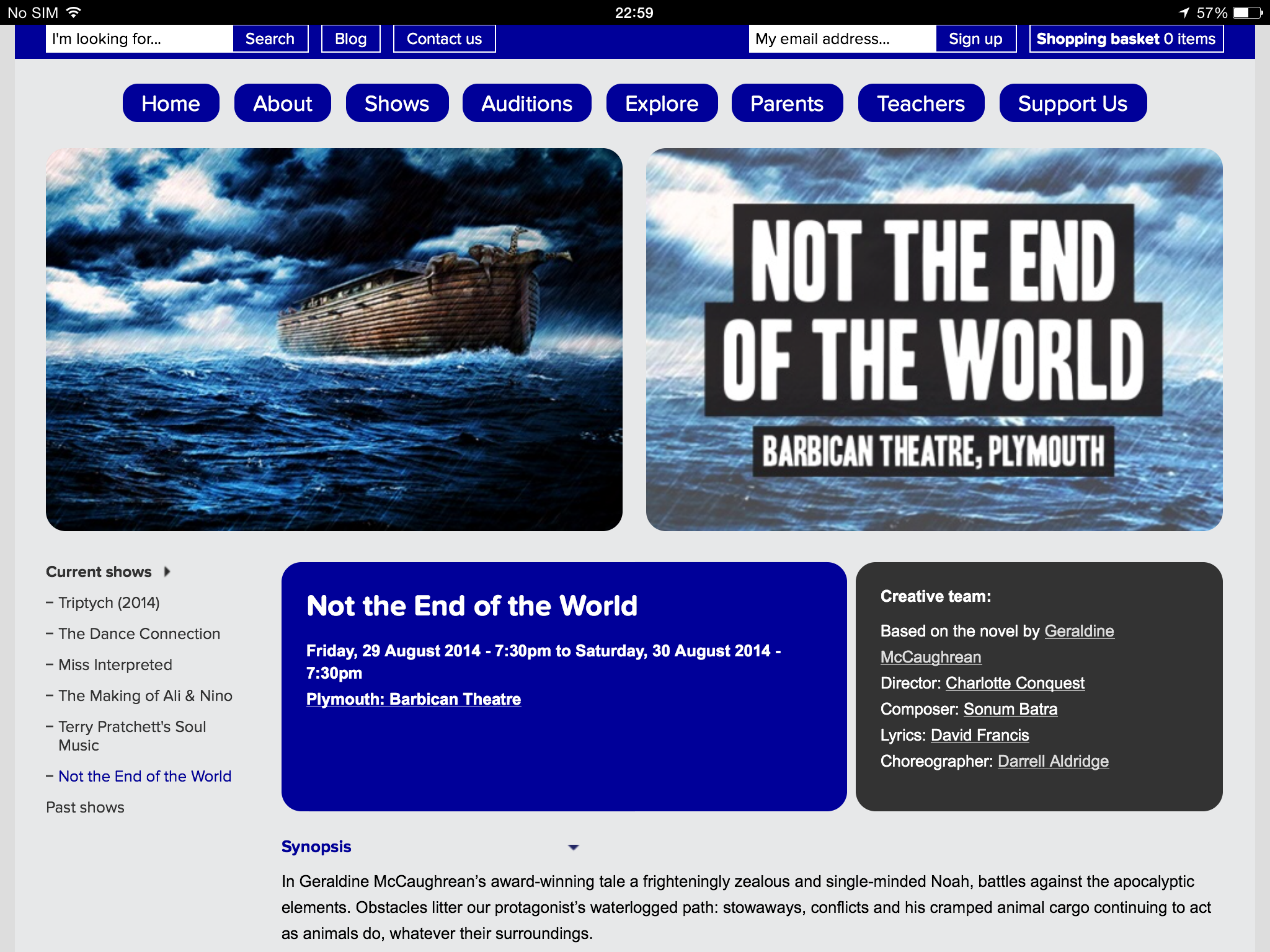Tap the Wi-Fi status icon
Image resolution: width=1270 pixels, height=952 pixels.
(74, 12)
